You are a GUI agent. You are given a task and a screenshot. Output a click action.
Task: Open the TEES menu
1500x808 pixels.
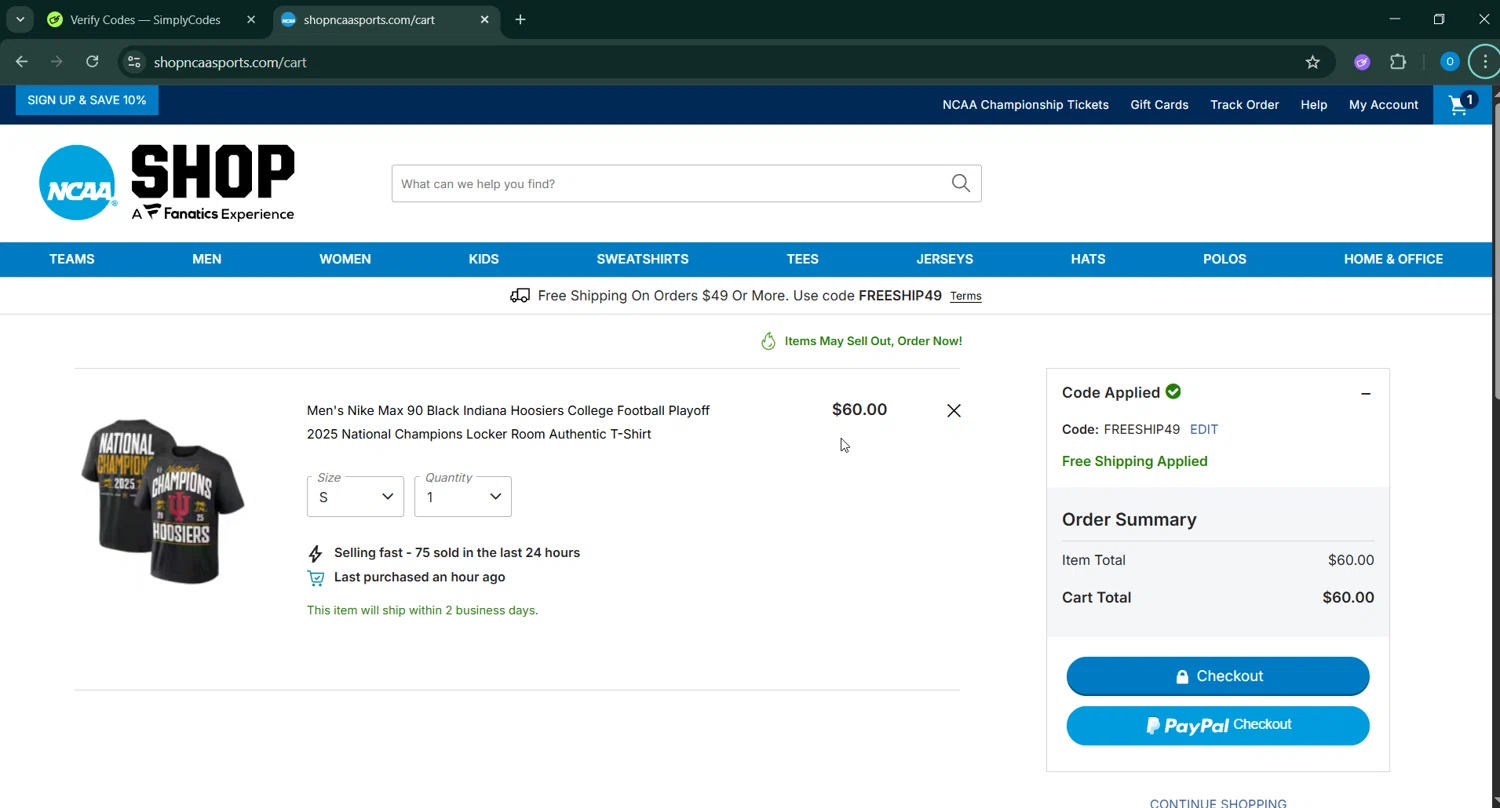click(803, 259)
